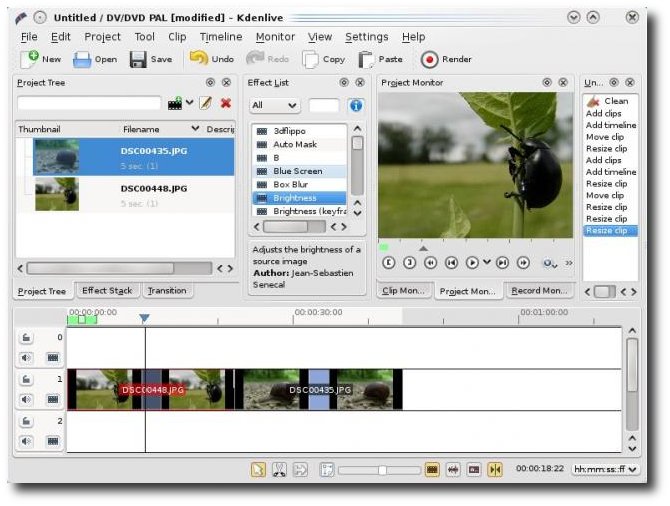Lock track 2
Screen dimensions: 670x506
pos(26,421)
